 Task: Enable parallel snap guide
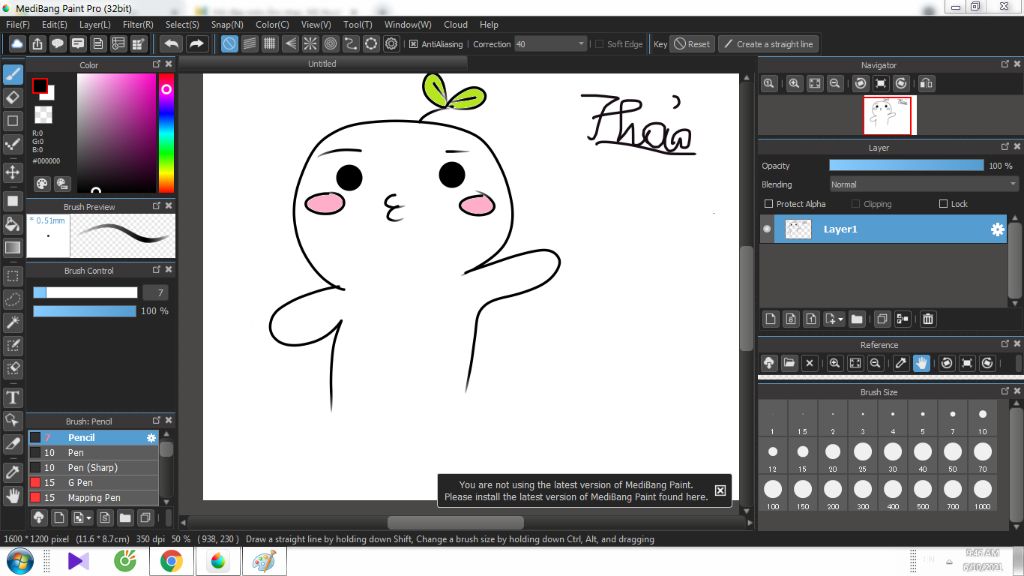[249, 44]
